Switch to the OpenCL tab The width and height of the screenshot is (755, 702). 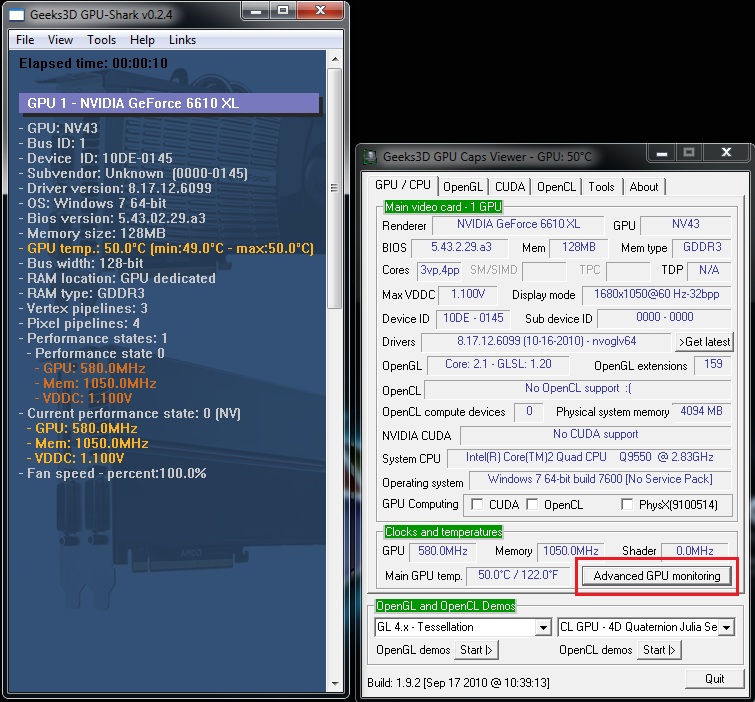pos(556,187)
